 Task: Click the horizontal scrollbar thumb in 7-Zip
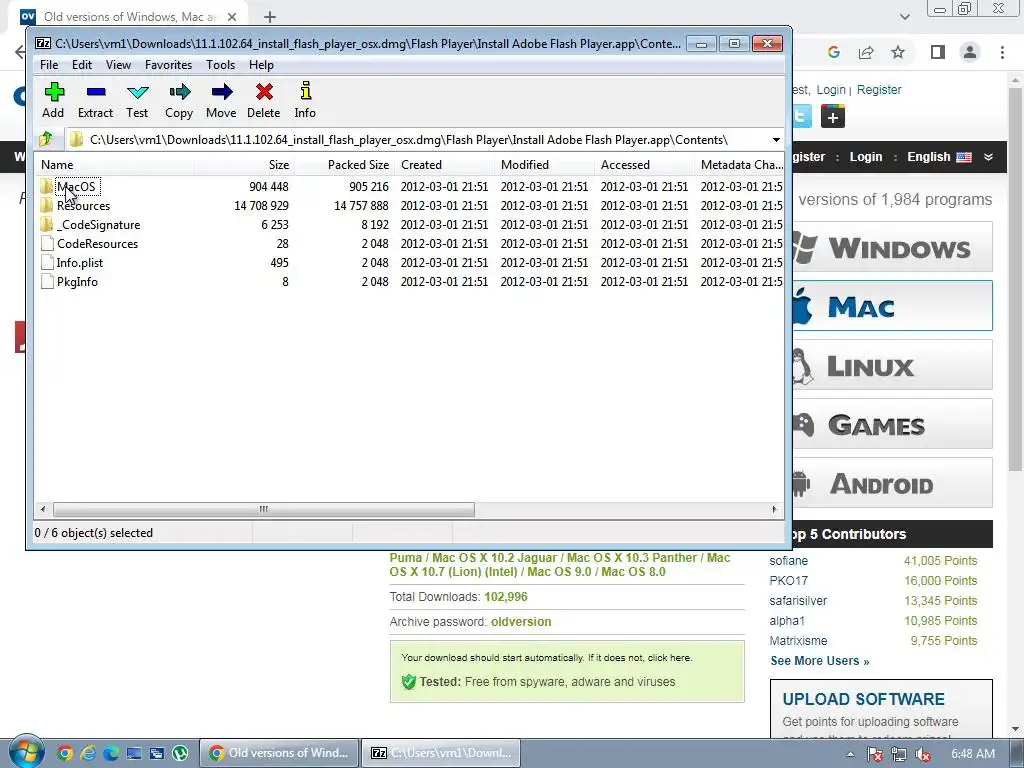coord(264,509)
